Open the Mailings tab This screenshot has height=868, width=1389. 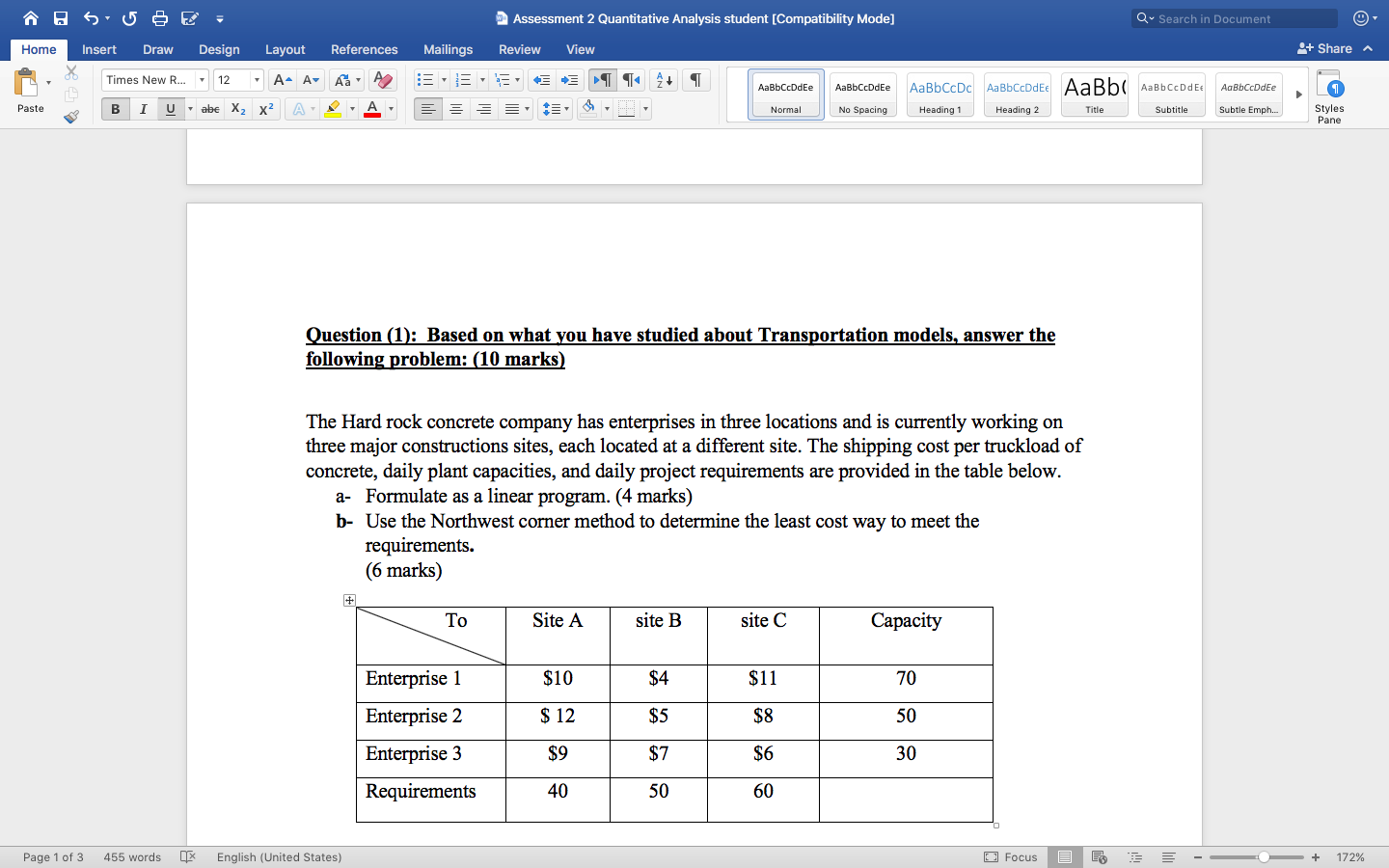tap(447, 49)
